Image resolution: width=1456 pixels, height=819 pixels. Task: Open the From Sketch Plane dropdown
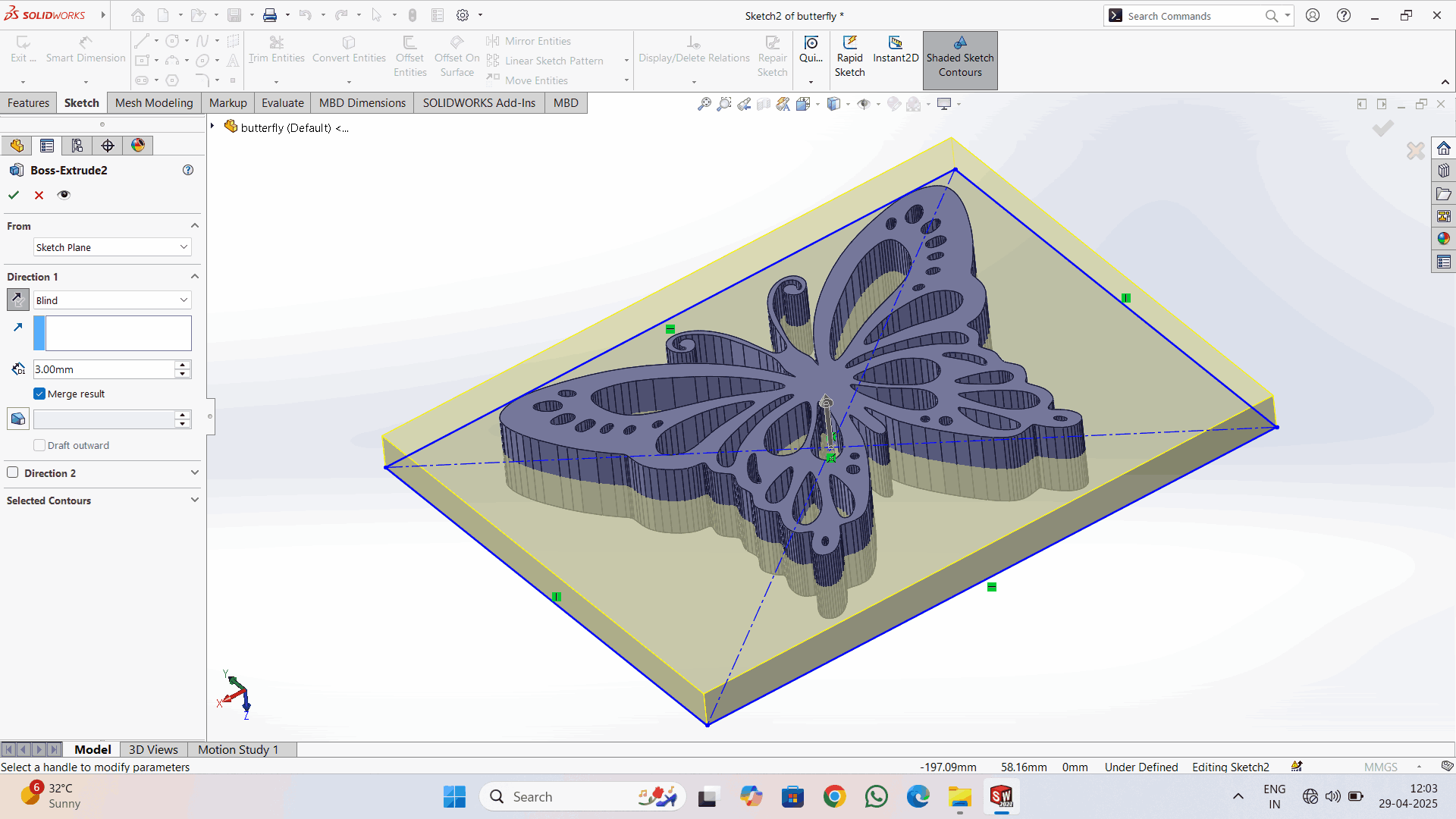click(x=112, y=247)
